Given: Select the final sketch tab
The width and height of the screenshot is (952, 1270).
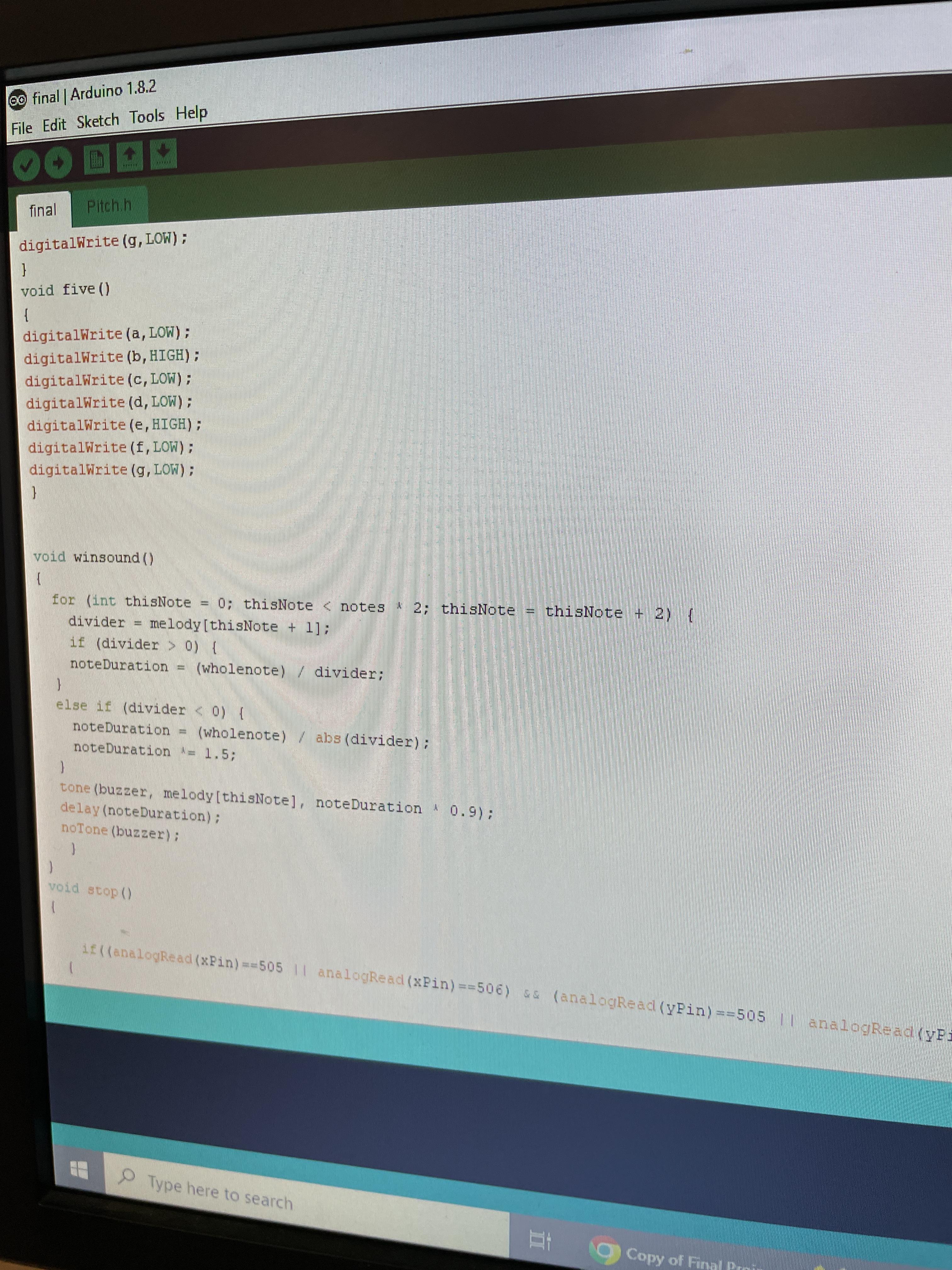Looking at the screenshot, I should (43, 210).
